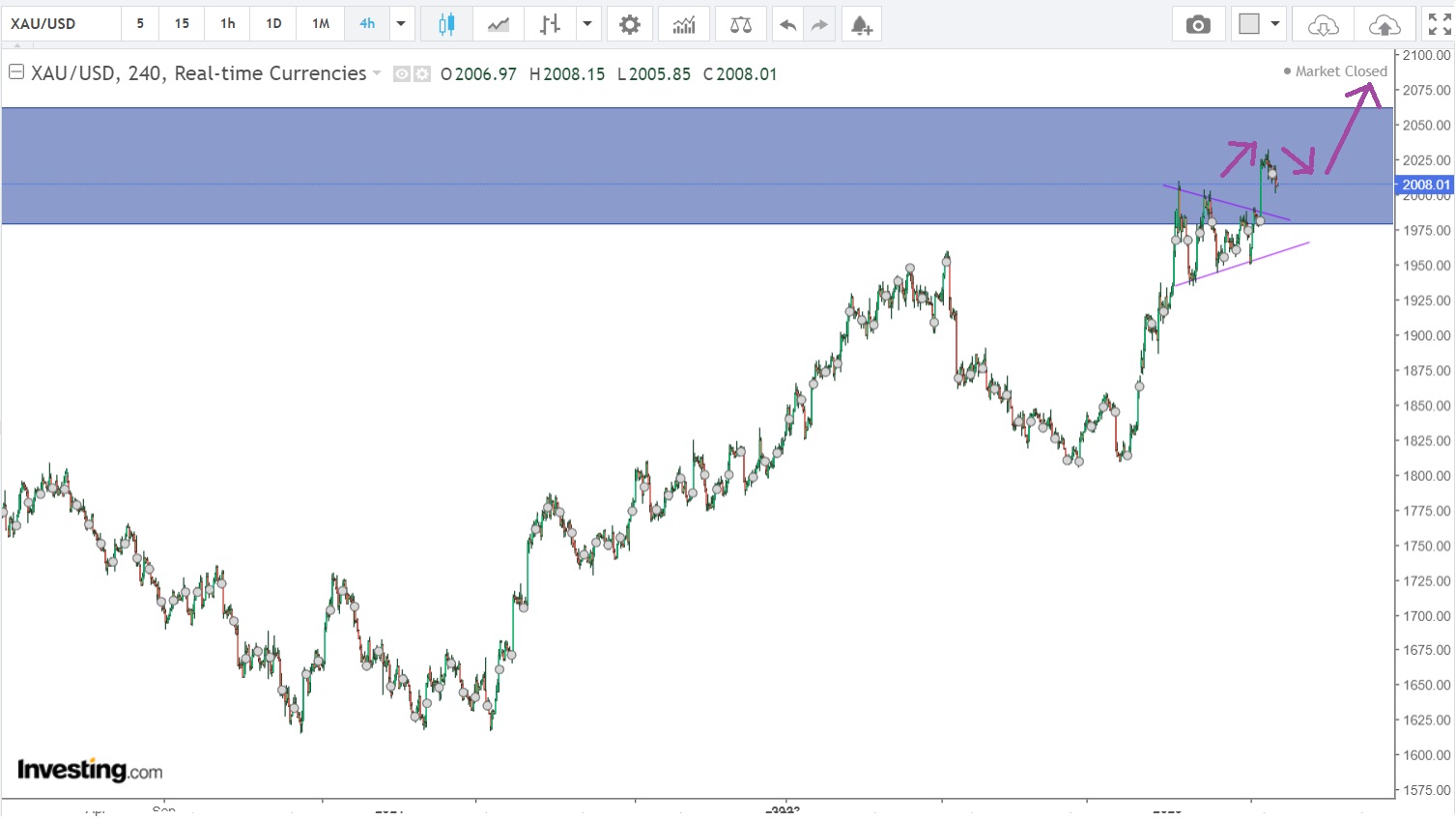The width and height of the screenshot is (1456, 821).
Task: Select the active 4h timeframe
Action: [367, 23]
